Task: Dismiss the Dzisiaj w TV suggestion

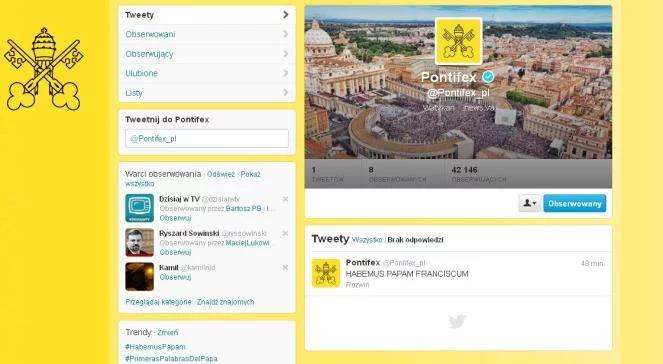Action: (285, 199)
